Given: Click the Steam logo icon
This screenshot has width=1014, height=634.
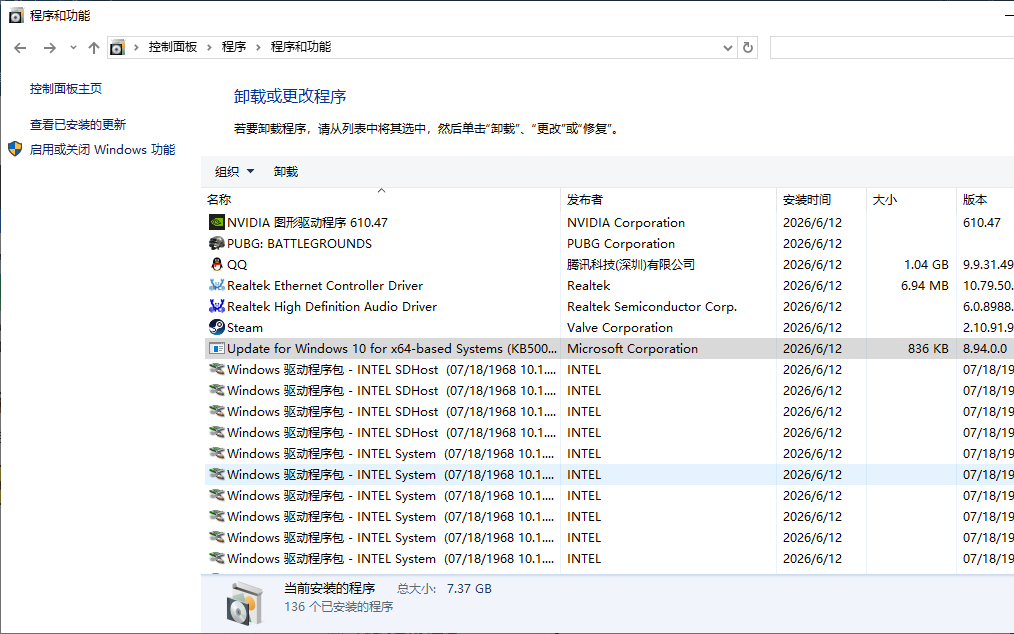Looking at the screenshot, I should coord(217,327).
